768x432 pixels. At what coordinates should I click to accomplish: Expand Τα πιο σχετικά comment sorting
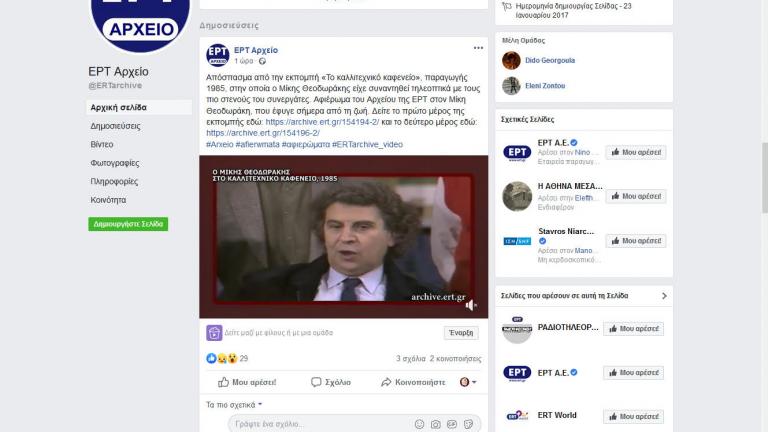coord(234,405)
